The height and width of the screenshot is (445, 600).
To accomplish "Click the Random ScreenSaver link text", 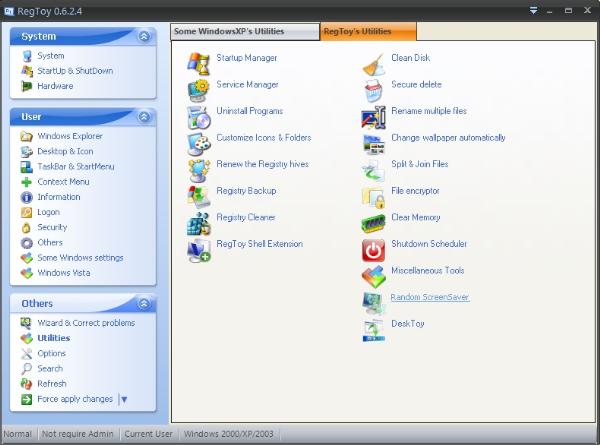I will pos(430,297).
